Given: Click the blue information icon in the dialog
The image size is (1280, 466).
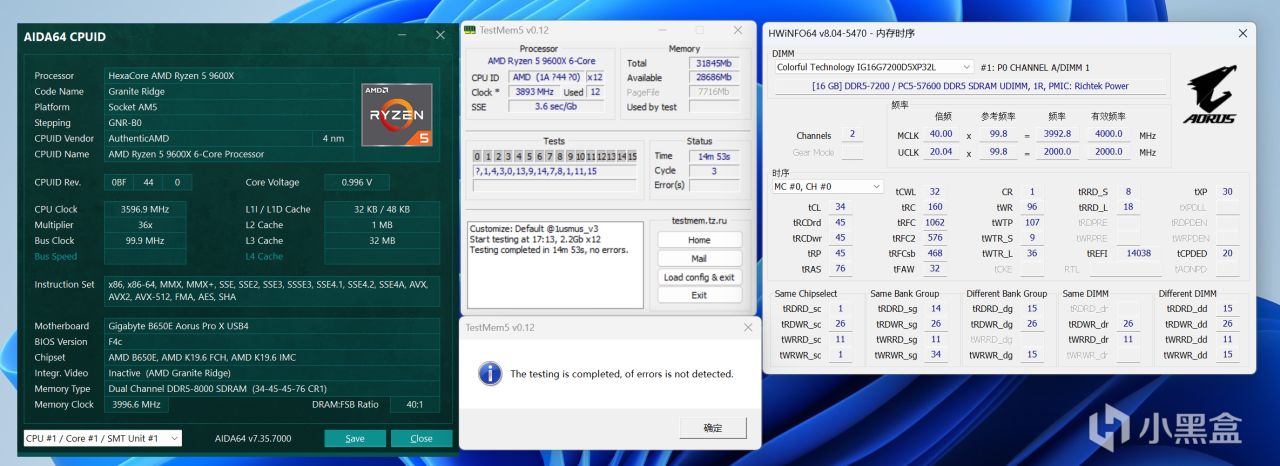Looking at the screenshot, I should point(490,373).
